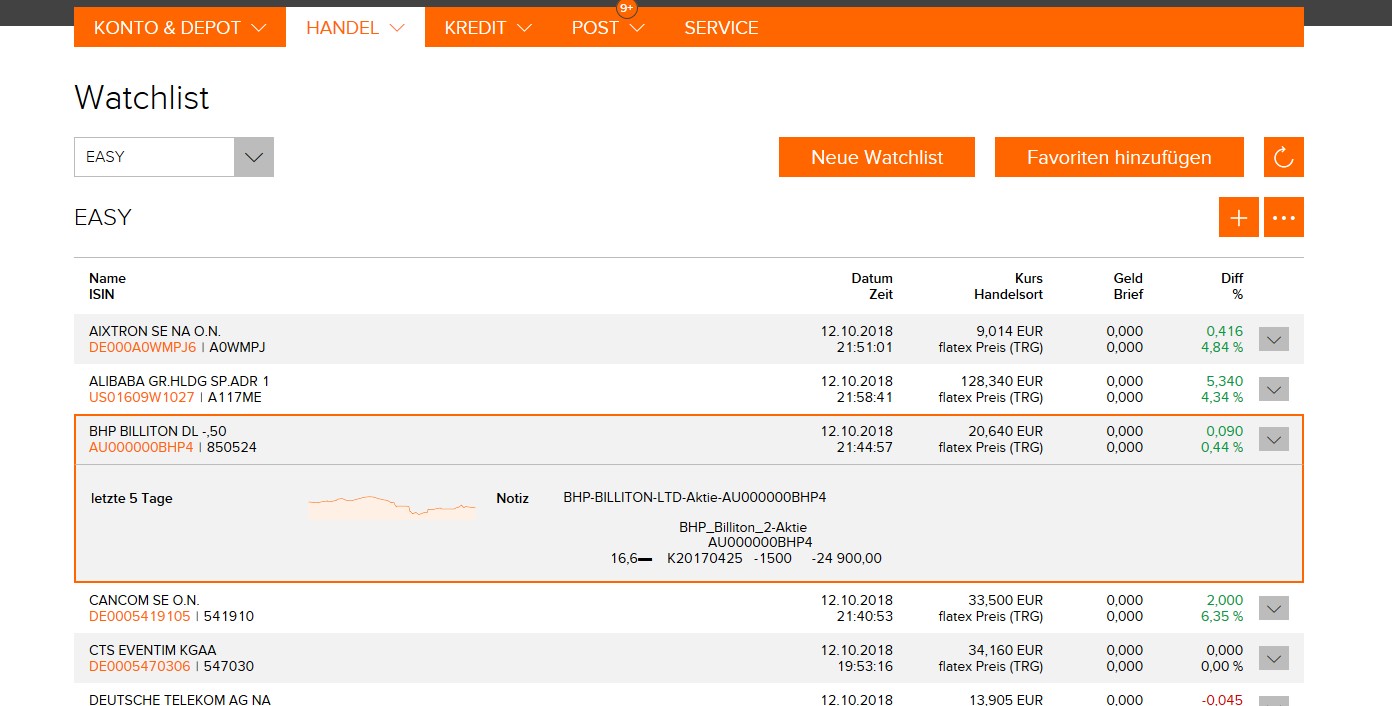
Task: Select the BHP BILLITON DL -,50 name
Action: click(158, 431)
